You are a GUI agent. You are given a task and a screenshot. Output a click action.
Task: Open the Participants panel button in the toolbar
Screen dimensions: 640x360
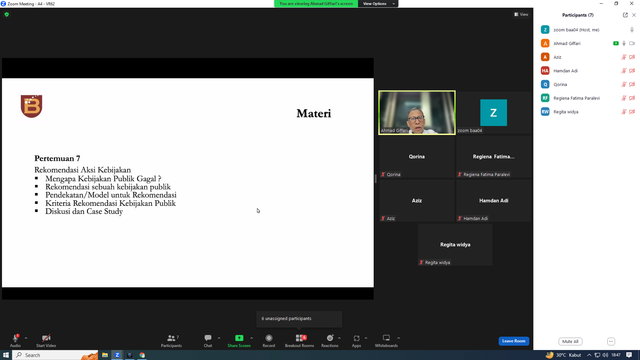(x=171, y=340)
